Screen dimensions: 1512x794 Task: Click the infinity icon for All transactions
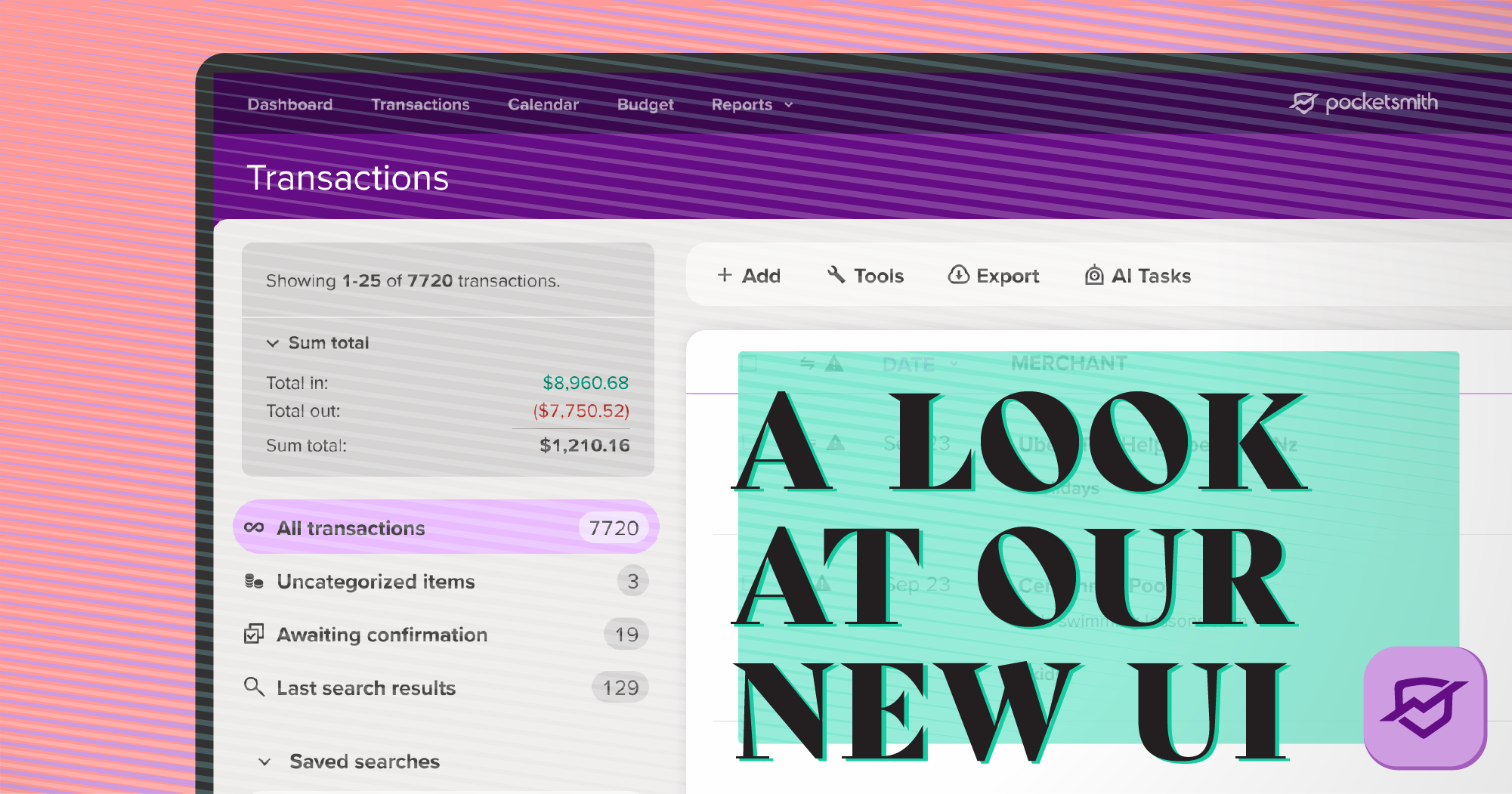(255, 527)
